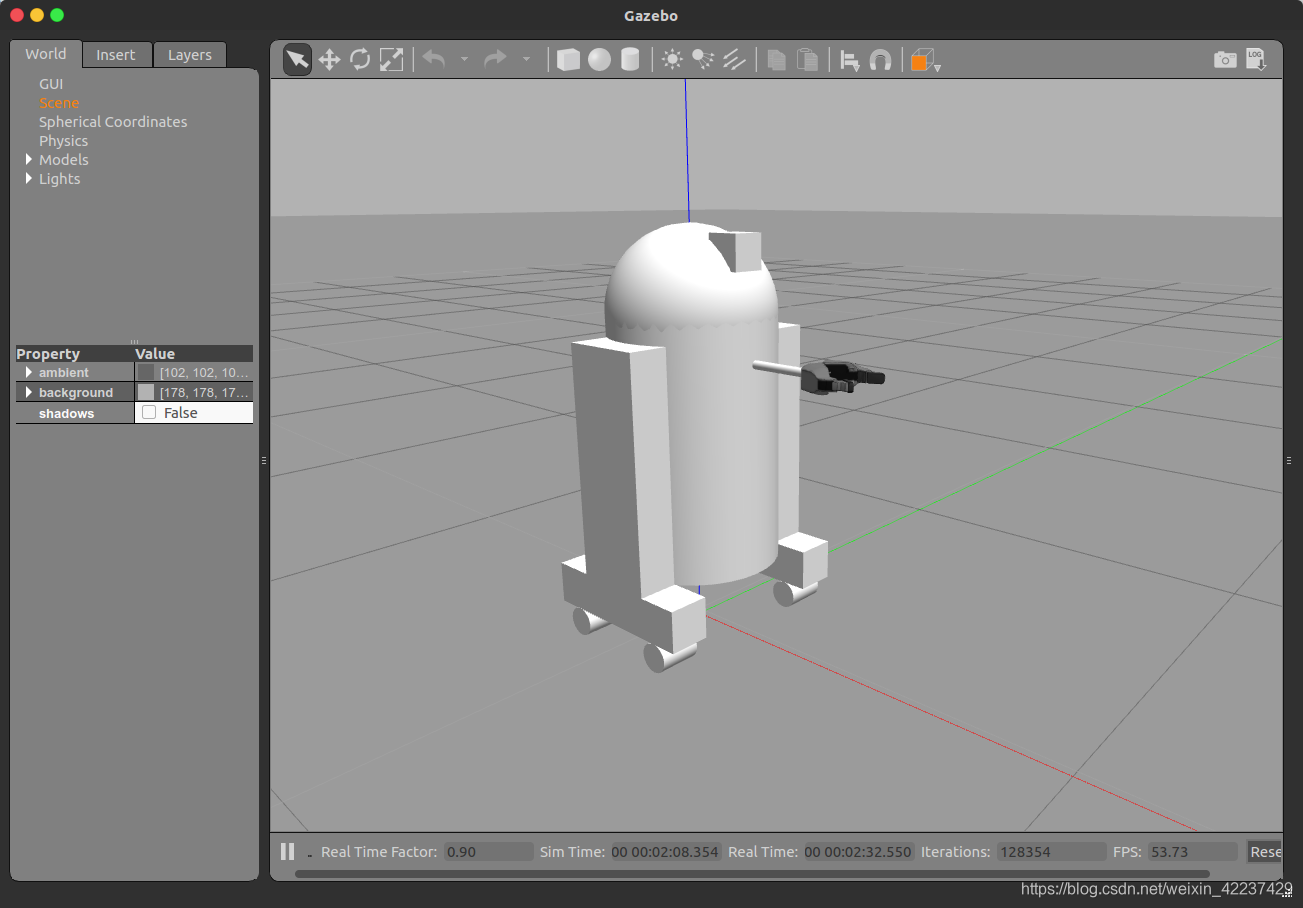Click the Iterations value field
The width and height of the screenshot is (1303, 908).
[x=1051, y=852]
